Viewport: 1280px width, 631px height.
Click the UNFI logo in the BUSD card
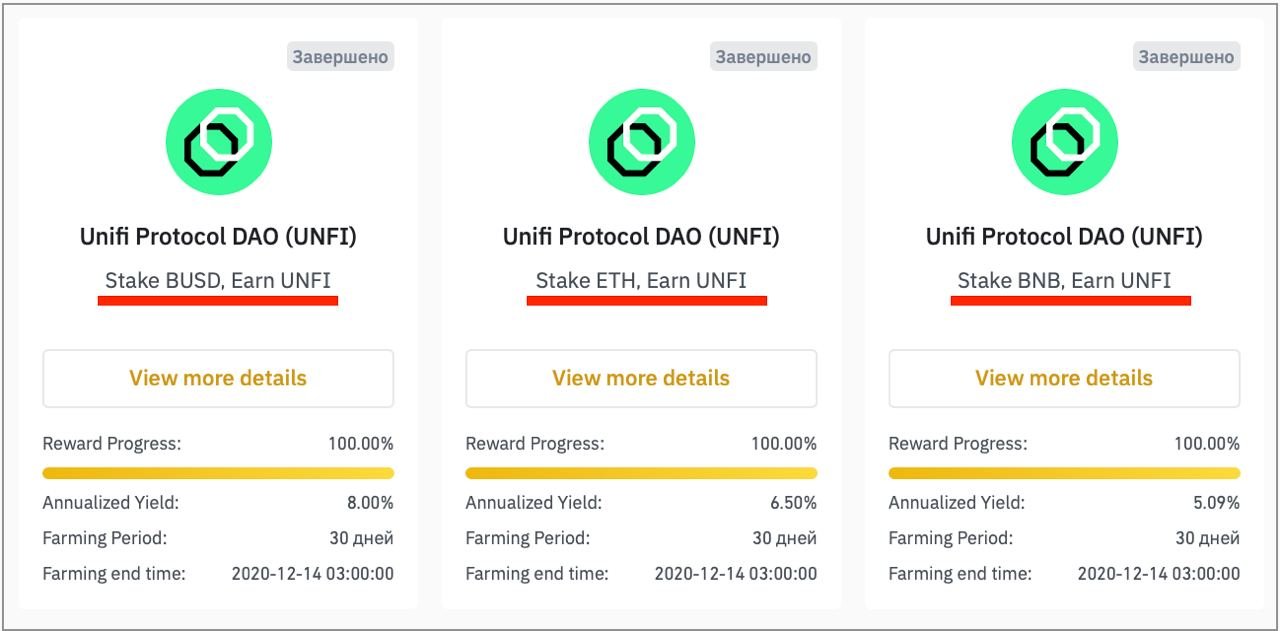(x=218, y=141)
